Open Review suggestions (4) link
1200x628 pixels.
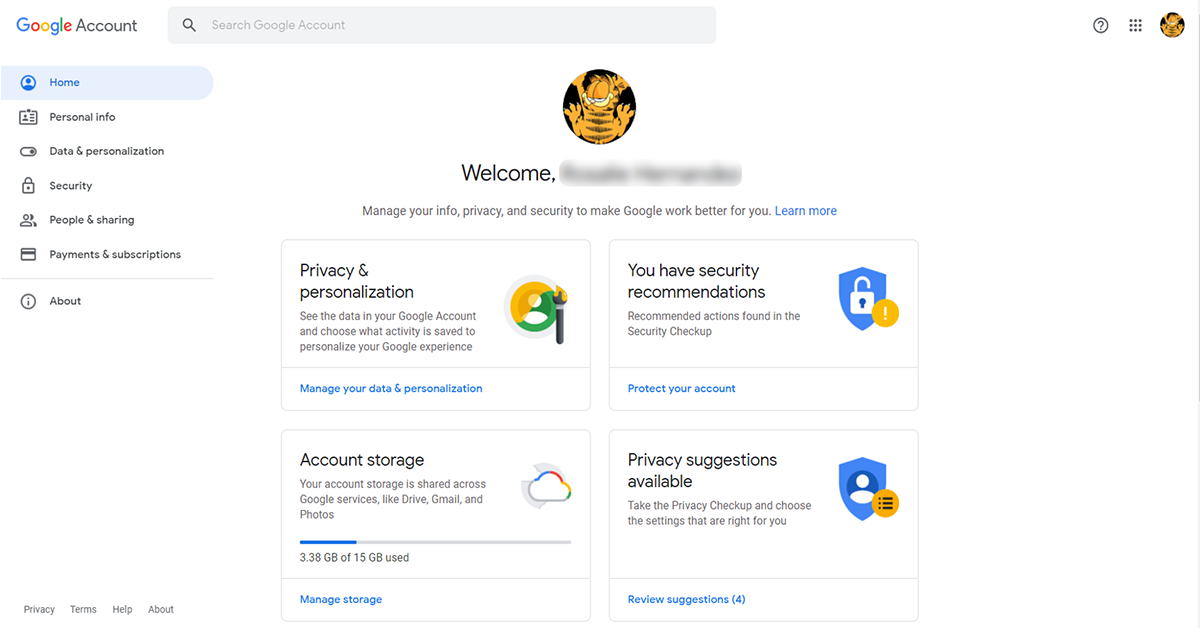[x=687, y=599]
